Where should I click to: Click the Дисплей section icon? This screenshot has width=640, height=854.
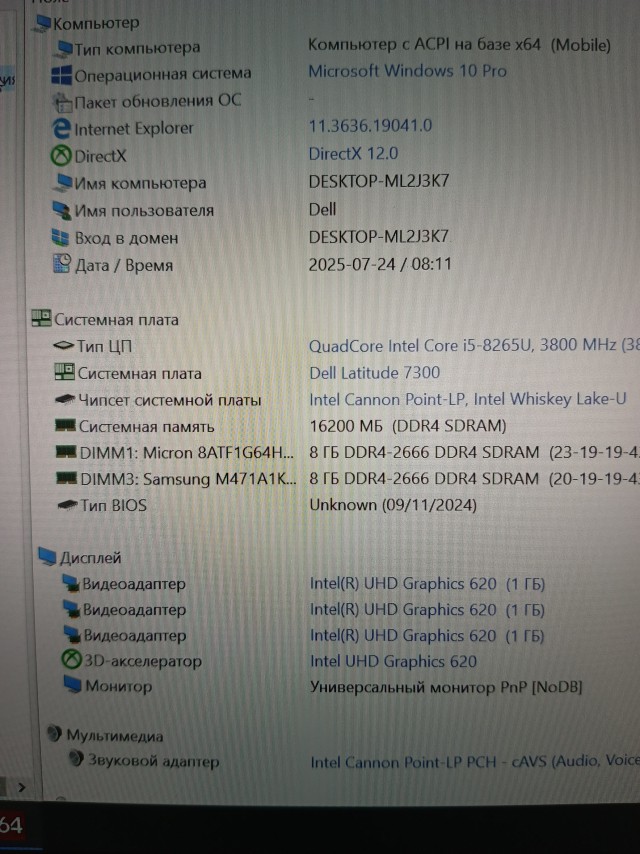pos(47,557)
